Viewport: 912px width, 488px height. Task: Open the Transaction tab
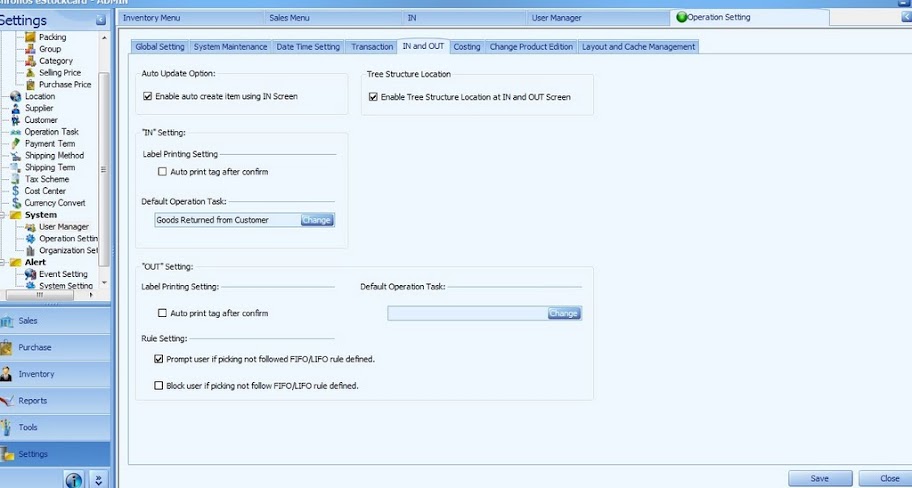click(372, 47)
